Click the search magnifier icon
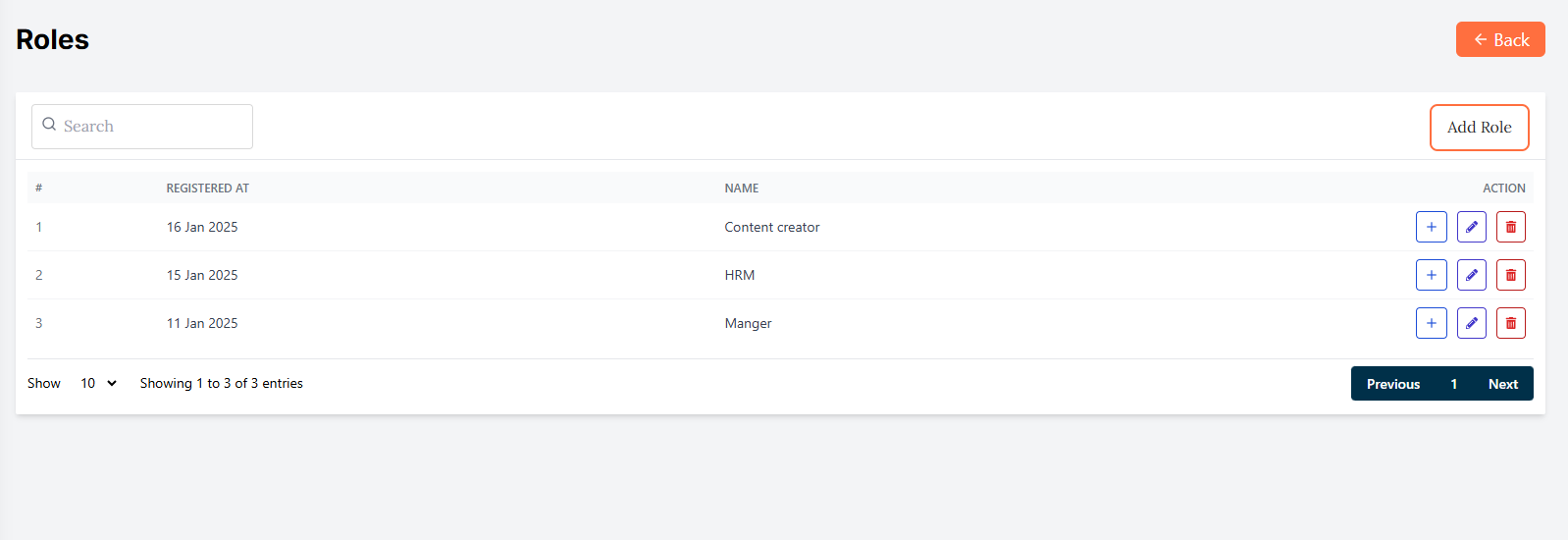The image size is (1568, 540). click(x=49, y=125)
